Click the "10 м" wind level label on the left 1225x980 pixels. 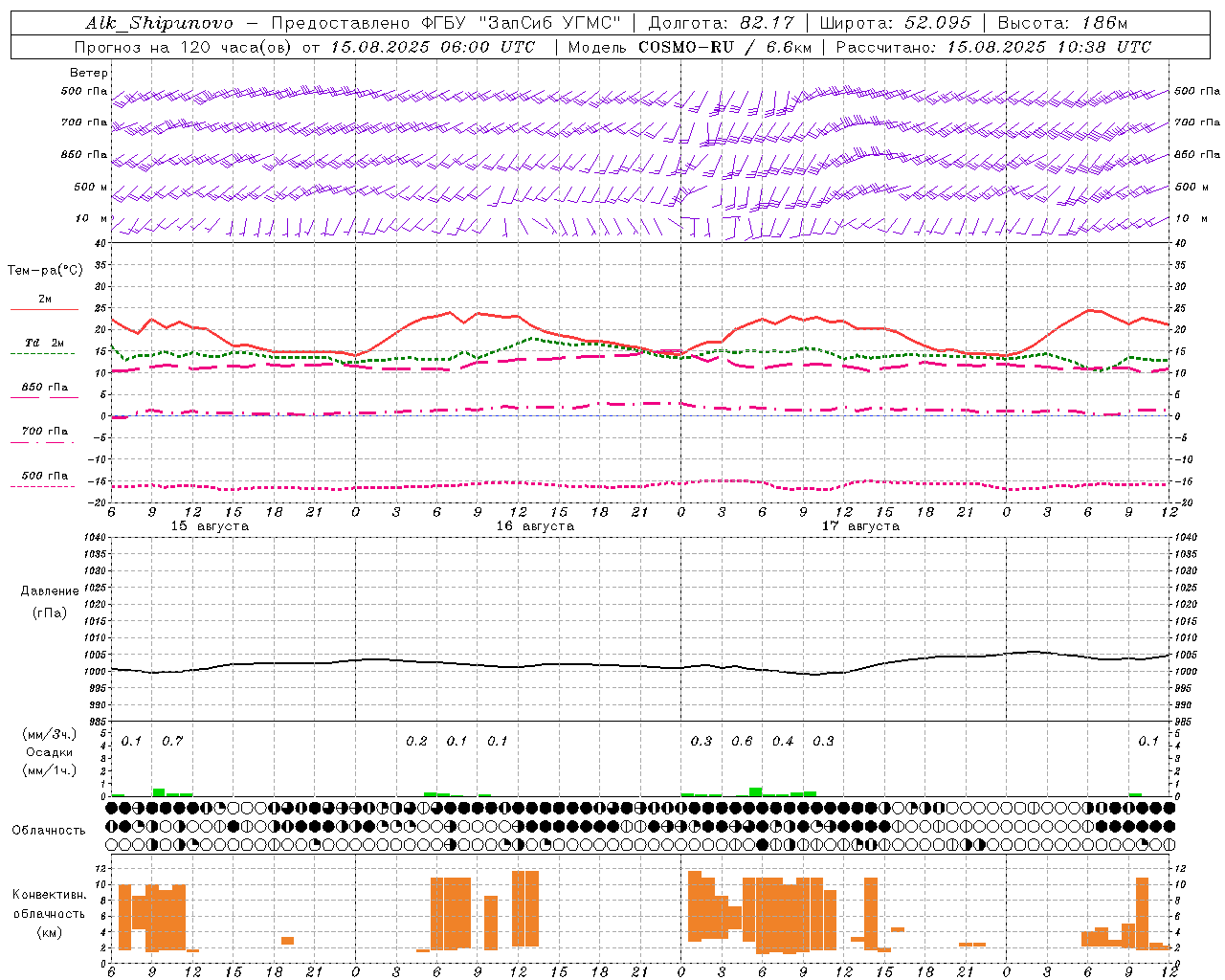click(93, 218)
